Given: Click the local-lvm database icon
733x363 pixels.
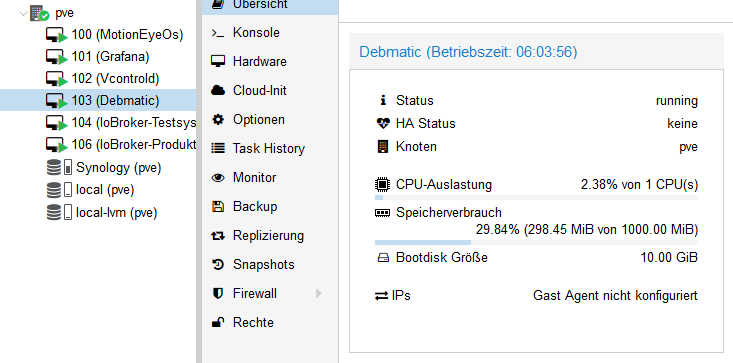Looking at the screenshot, I should click(54, 213).
